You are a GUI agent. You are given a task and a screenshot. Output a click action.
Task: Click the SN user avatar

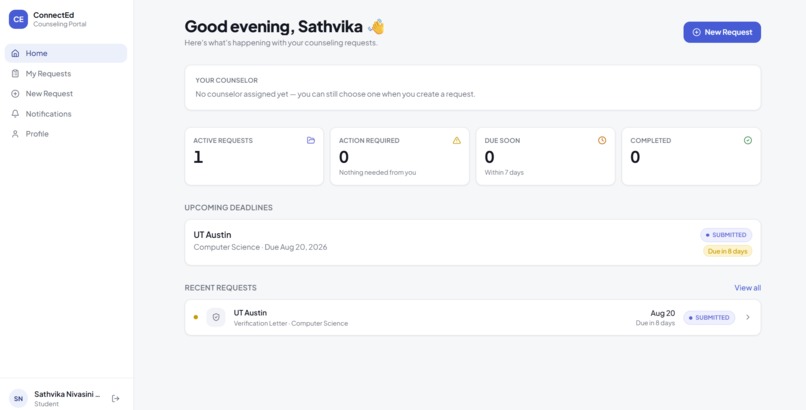[19, 398]
